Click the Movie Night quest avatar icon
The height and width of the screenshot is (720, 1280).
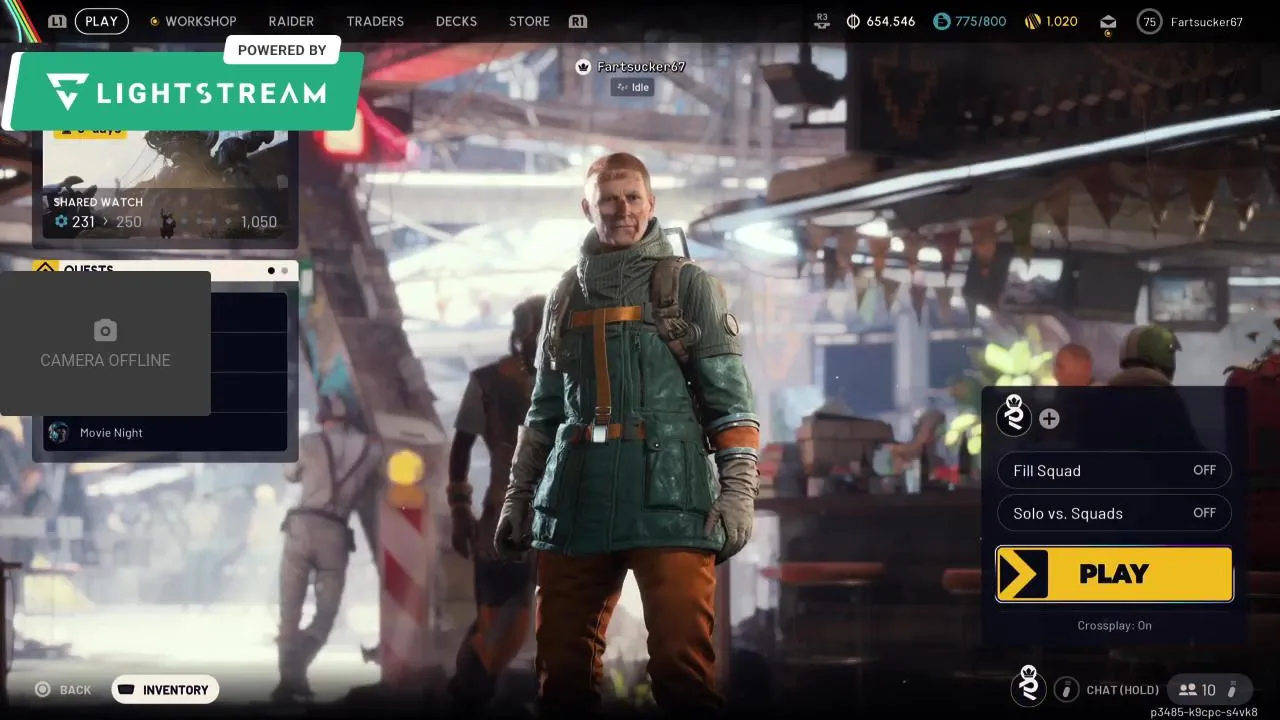(59, 432)
